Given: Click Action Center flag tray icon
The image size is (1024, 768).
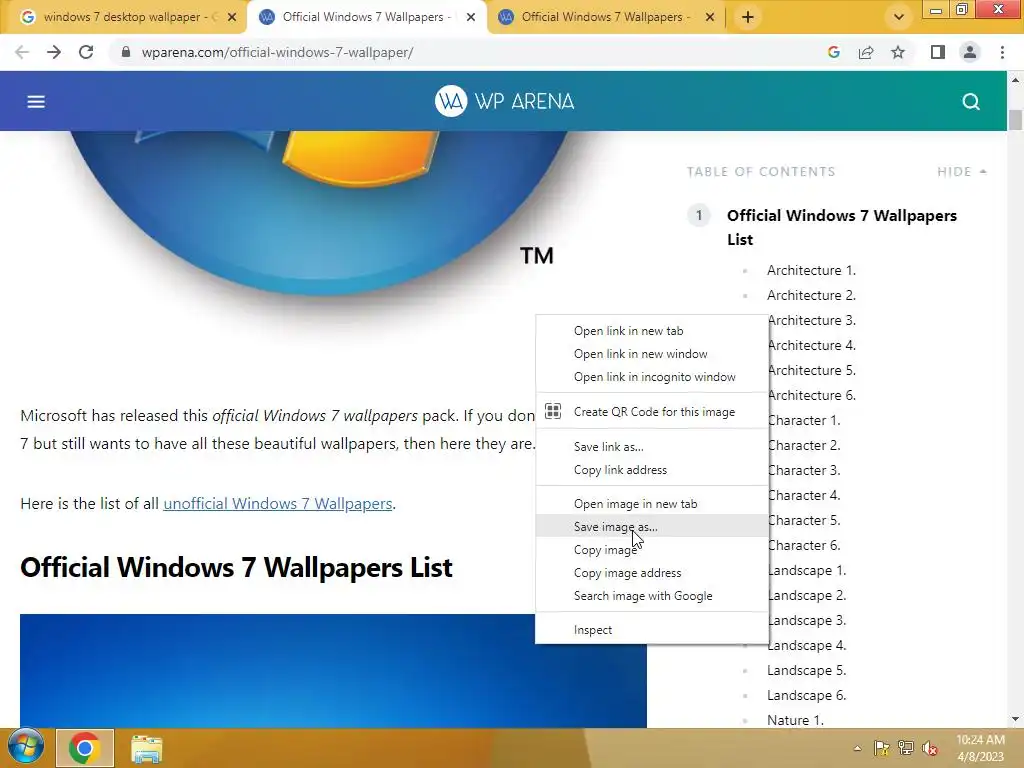Looking at the screenshot, I should [882, 748].
